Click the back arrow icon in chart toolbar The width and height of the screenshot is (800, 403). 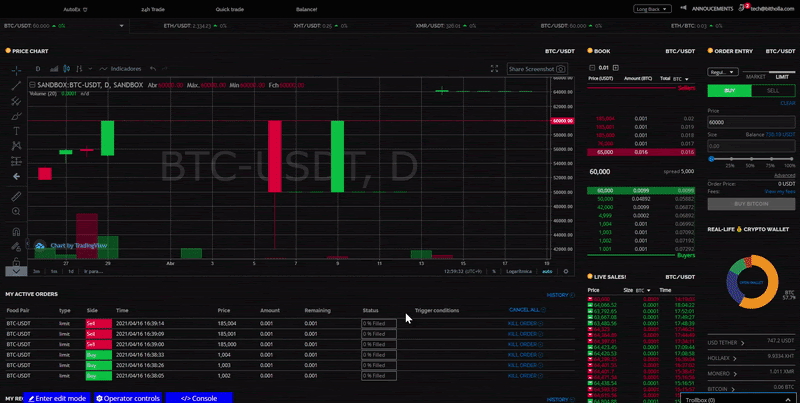pos(16,176)
